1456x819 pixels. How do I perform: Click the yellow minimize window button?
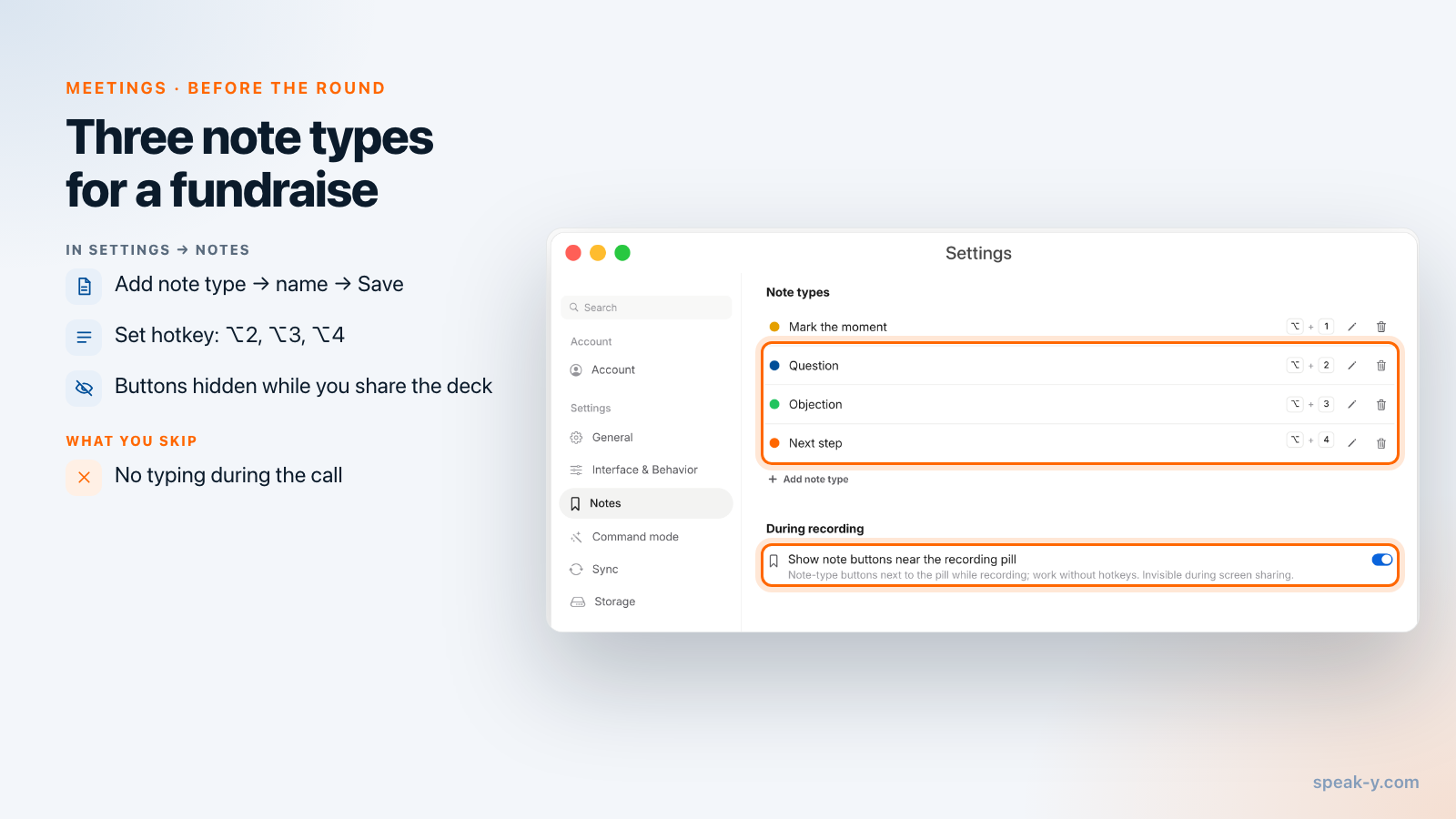coord(598,253)
